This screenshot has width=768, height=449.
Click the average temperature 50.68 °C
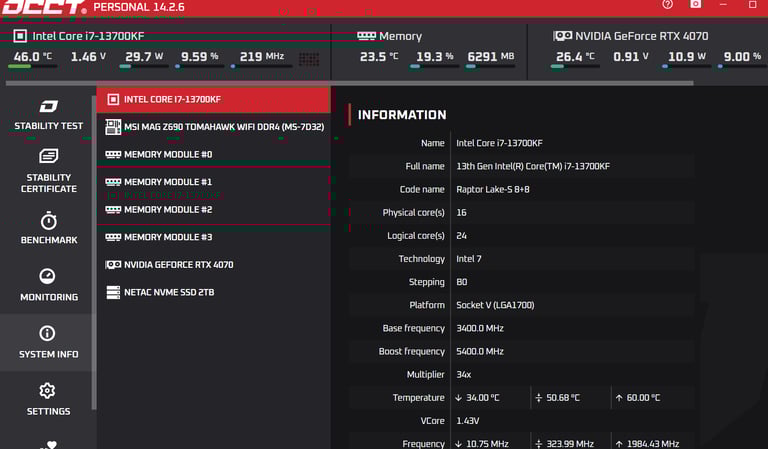[x=563, y=398]
